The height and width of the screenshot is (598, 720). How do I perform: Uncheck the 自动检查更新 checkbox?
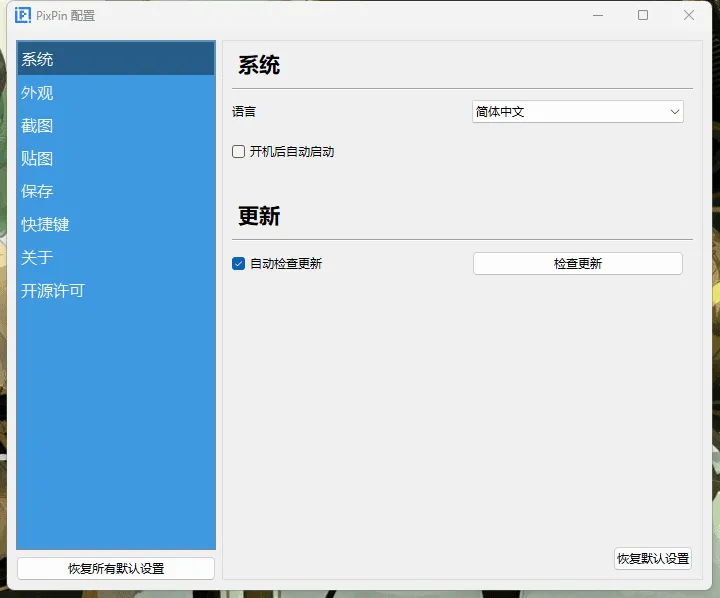coord(239,264)
